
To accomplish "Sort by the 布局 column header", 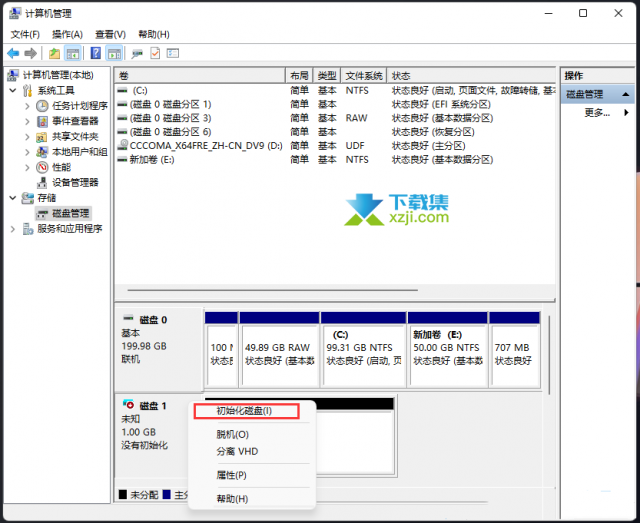I will (x=299, y=76).
